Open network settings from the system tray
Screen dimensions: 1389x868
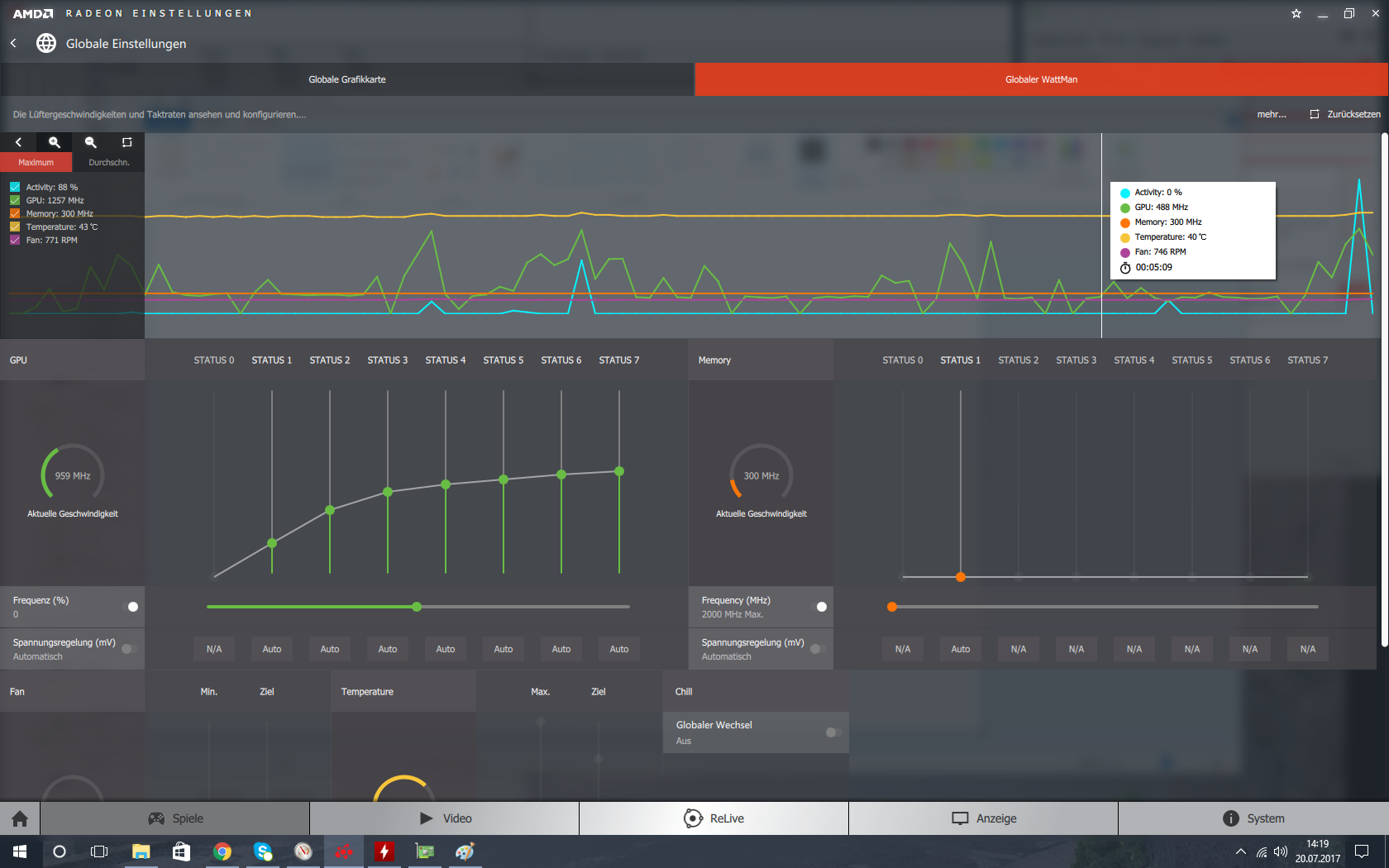(1261, 851)
